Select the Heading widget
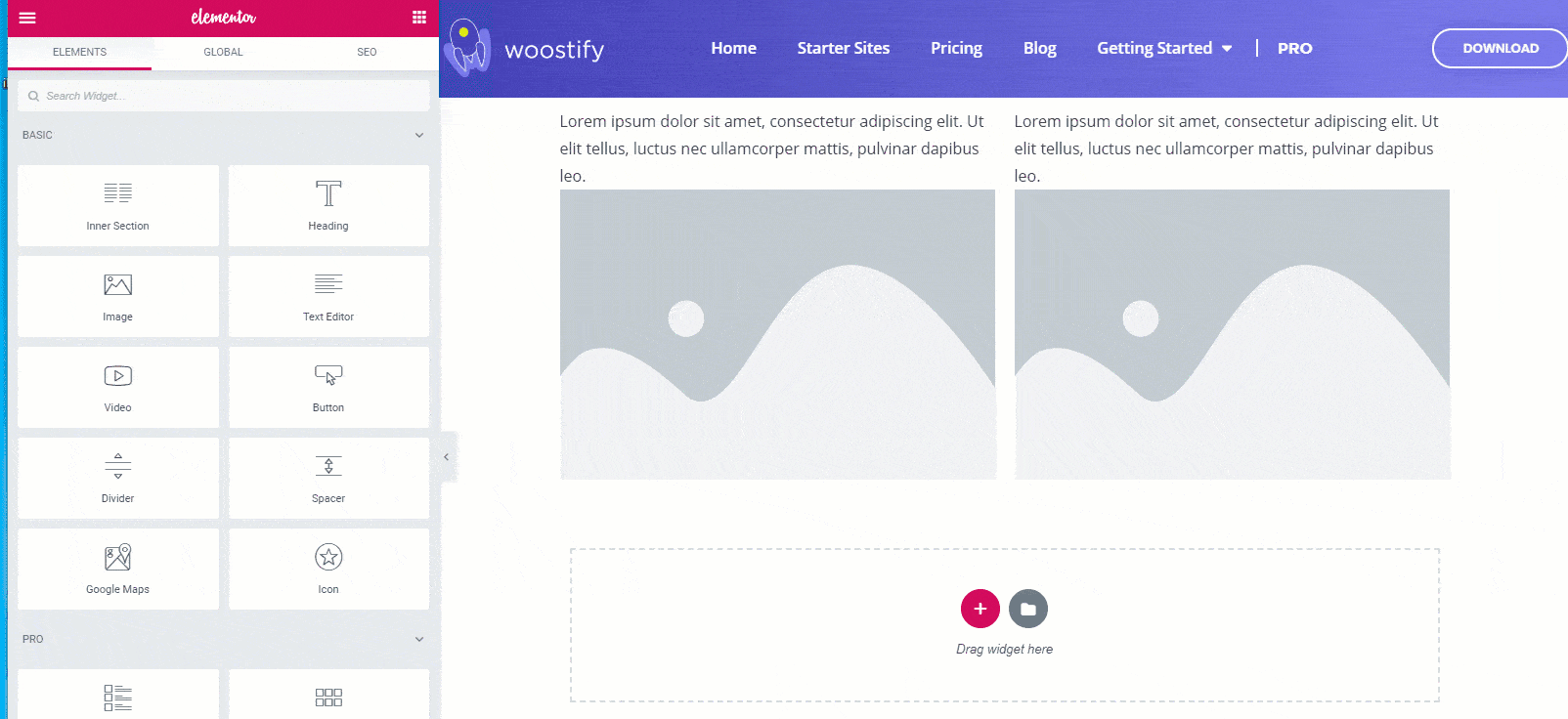This screenshot has height=719, width=1568. click(x=328, y=205)
